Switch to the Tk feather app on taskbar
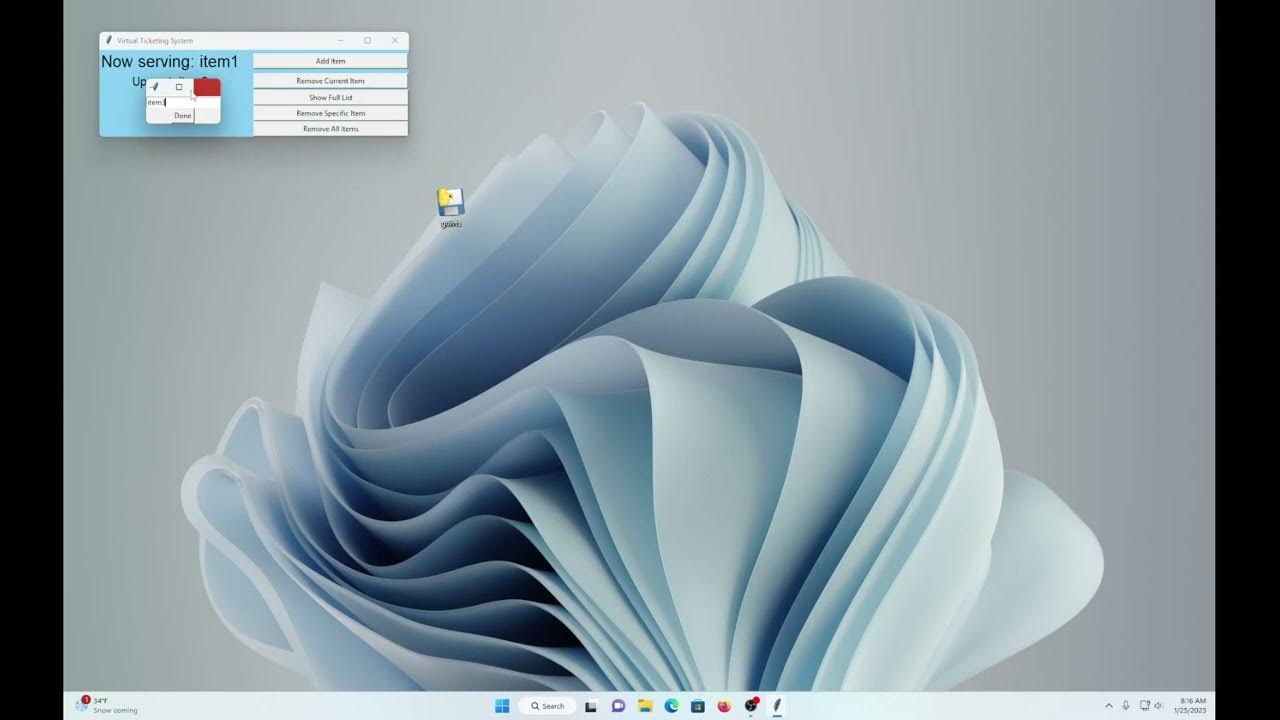 pos(777,706)
